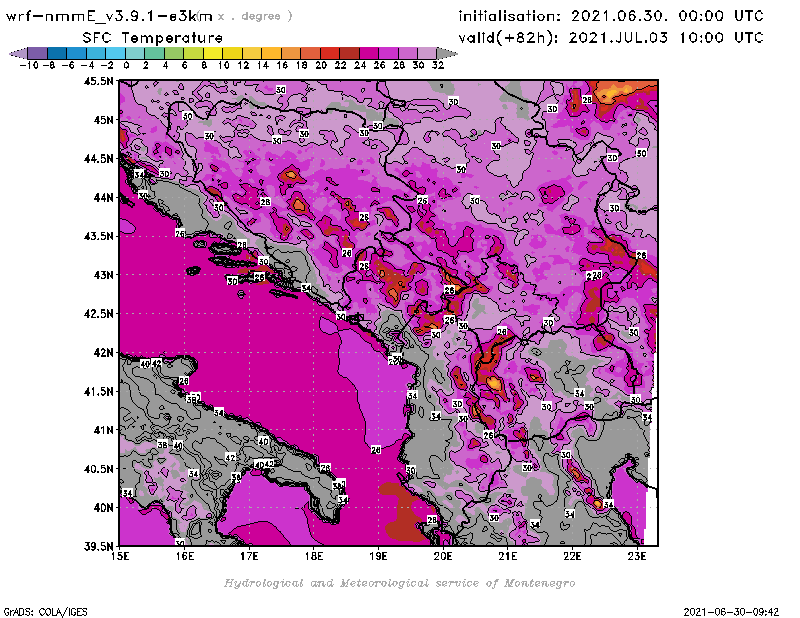Click the latitude label '45N'

click(103, 120)
